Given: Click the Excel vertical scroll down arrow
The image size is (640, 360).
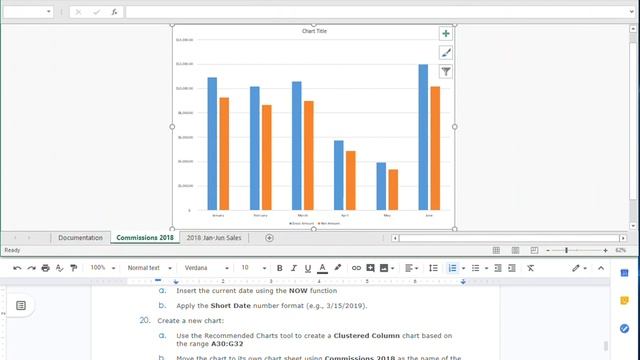Looking at the screenshot, I should [x=633, y=226].
